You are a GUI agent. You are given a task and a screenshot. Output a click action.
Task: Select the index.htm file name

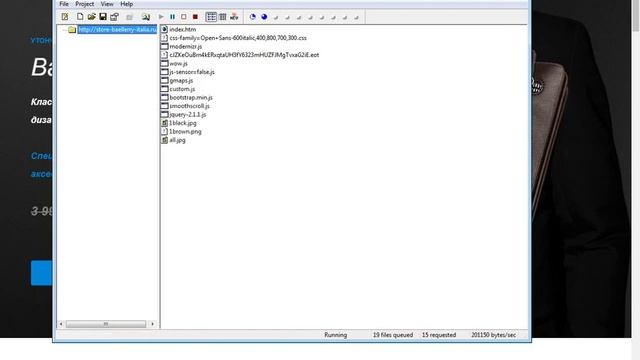[182, 29]
